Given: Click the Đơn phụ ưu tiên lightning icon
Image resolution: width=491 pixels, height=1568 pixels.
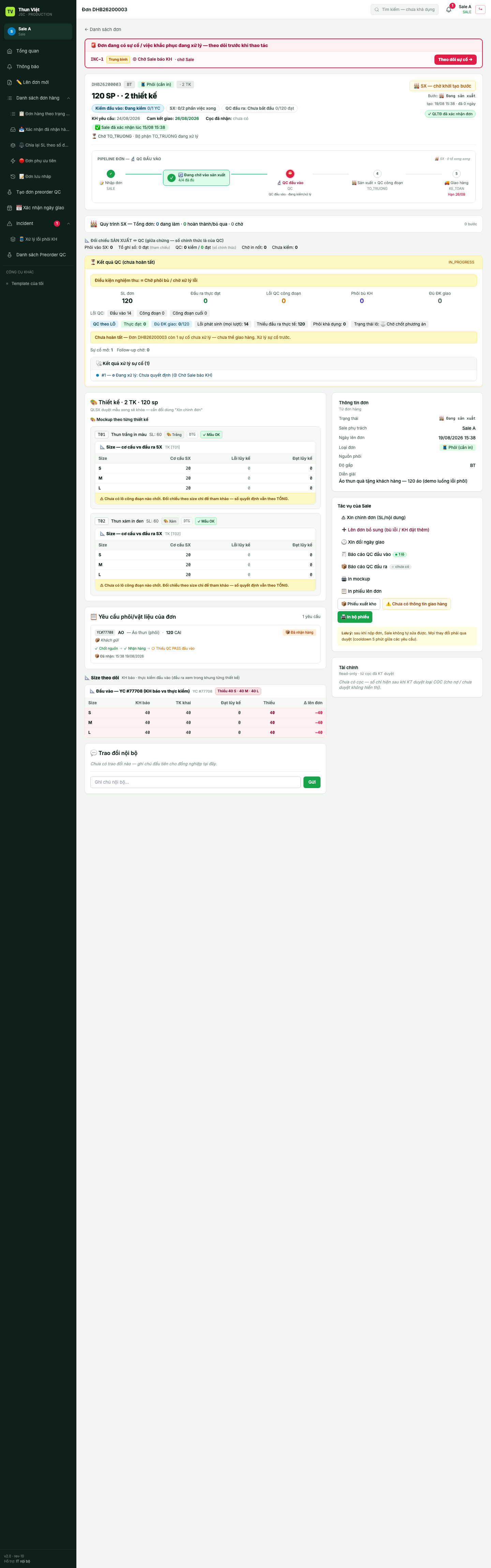Looking at the screenshot, I should [x=13, y=161].
